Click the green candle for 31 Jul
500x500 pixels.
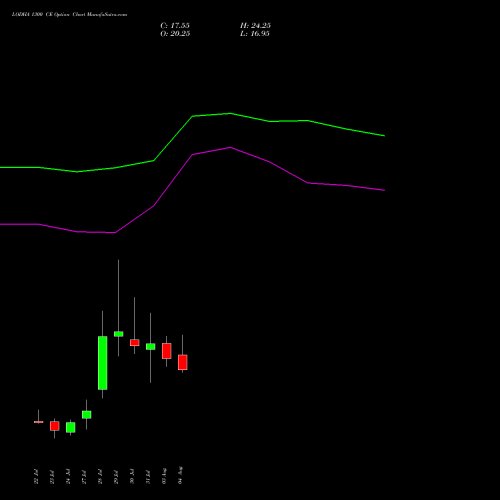click(x=151, y=346)
